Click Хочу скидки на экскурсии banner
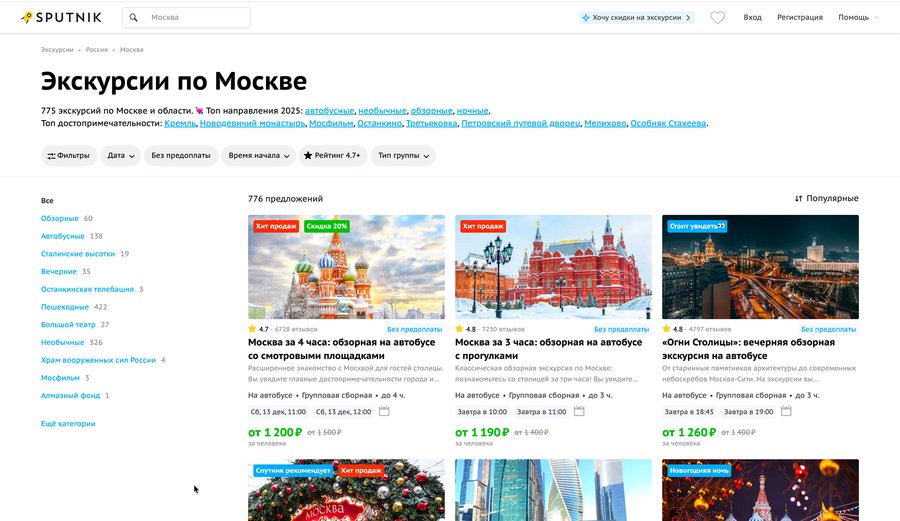This screenshot has height=521, width=900. tap(637, 18)
